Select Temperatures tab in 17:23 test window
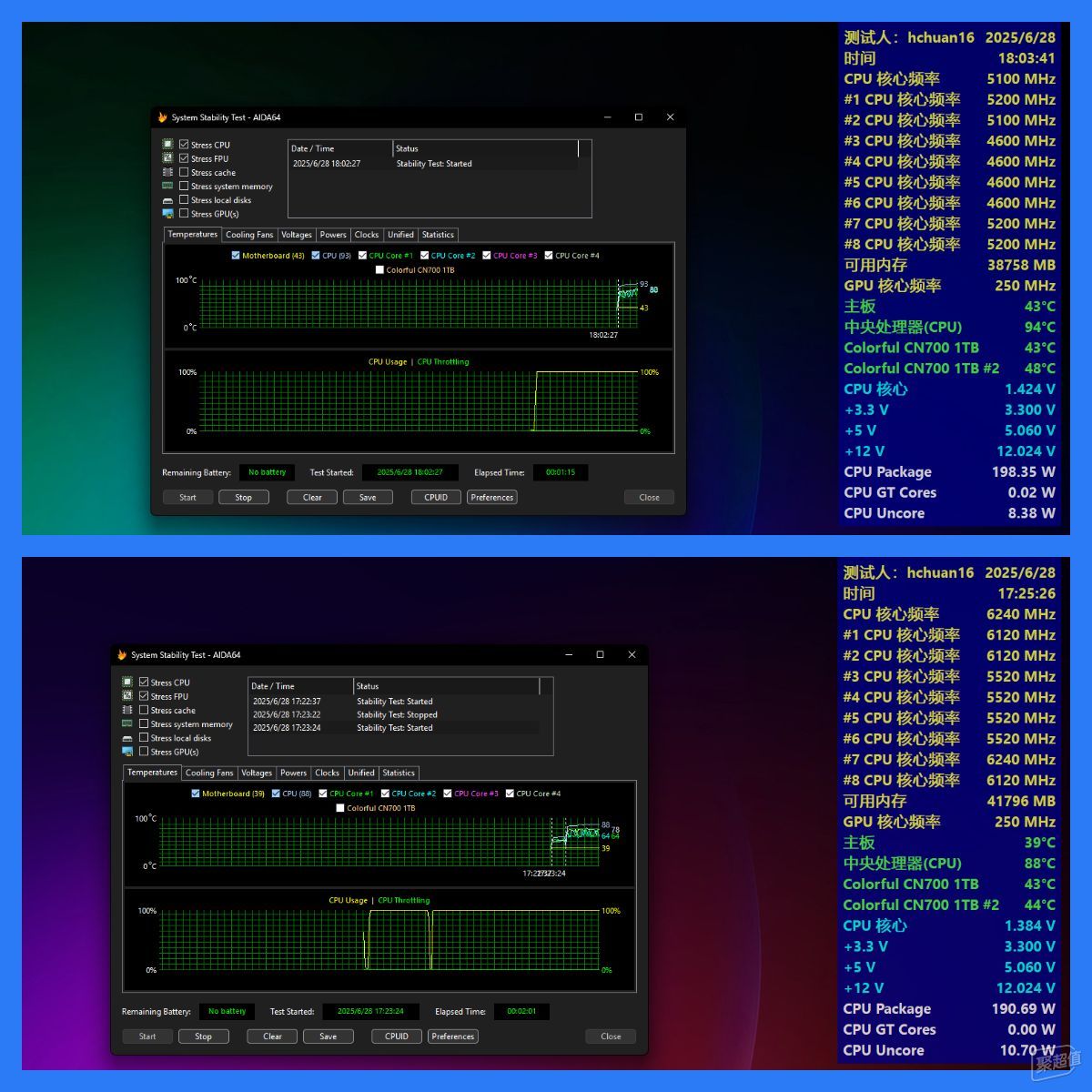 pyautogui.click(x=152, y=773)
